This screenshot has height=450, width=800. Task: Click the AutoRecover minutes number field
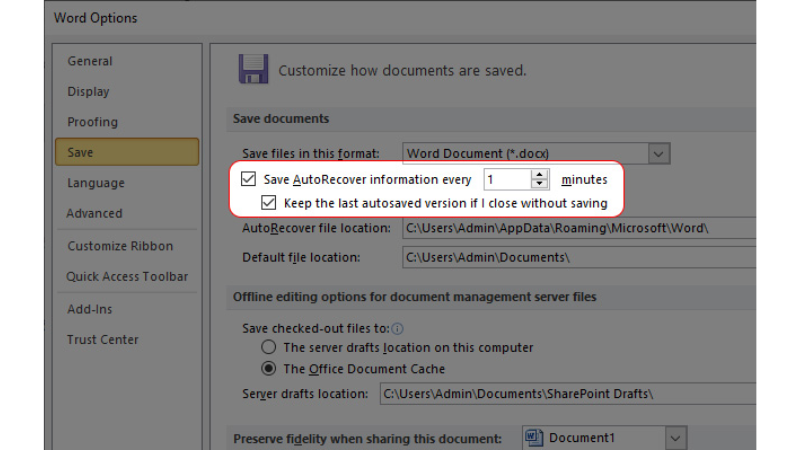tap(508, 180)
